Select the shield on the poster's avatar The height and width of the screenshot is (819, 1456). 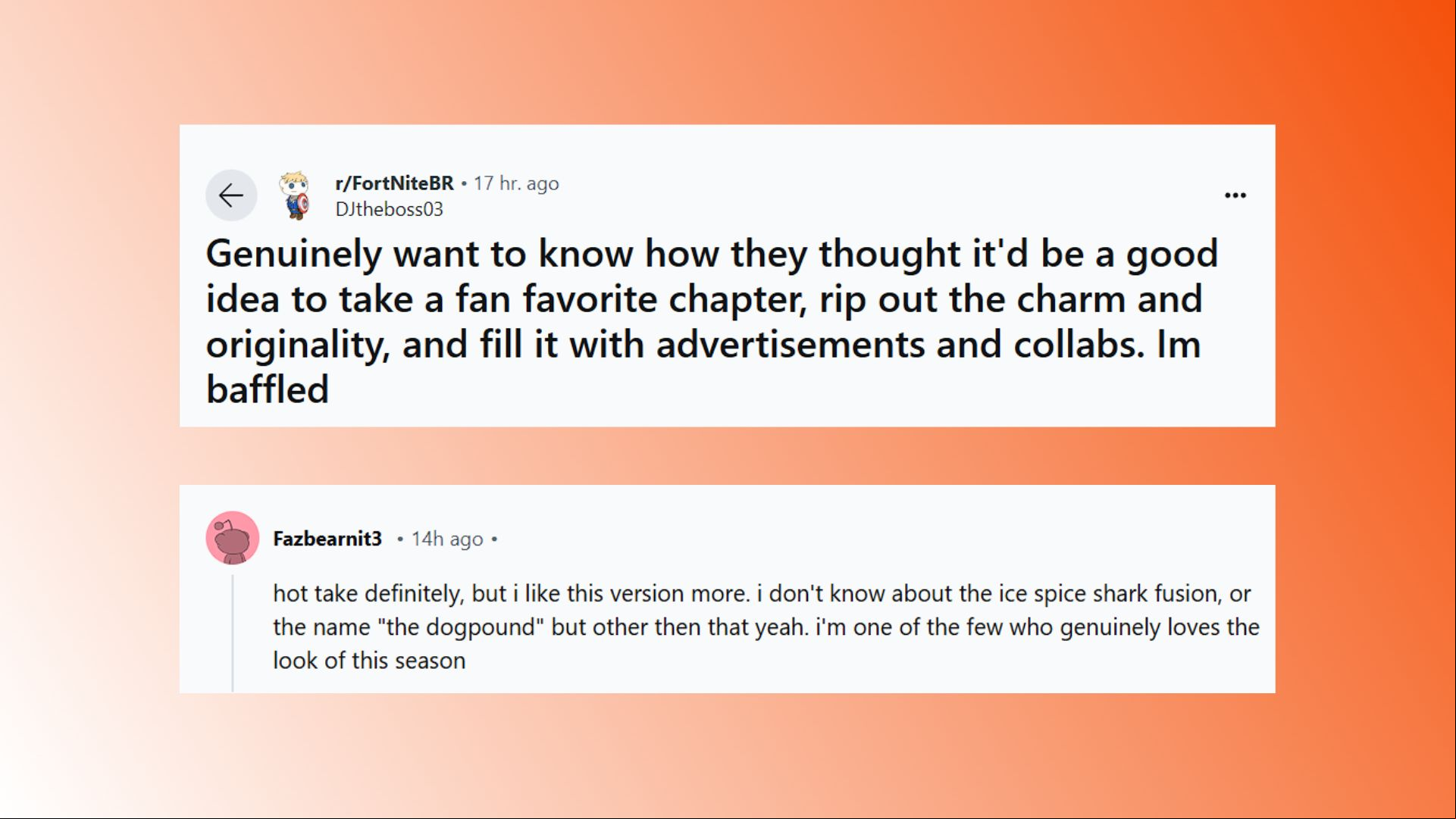click(x=303, y=204)
